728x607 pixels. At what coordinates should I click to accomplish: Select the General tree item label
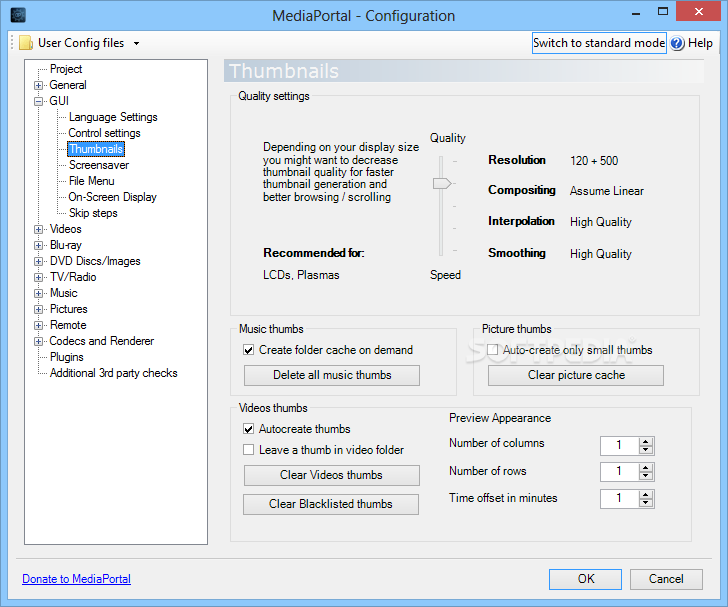click(68, 85)
